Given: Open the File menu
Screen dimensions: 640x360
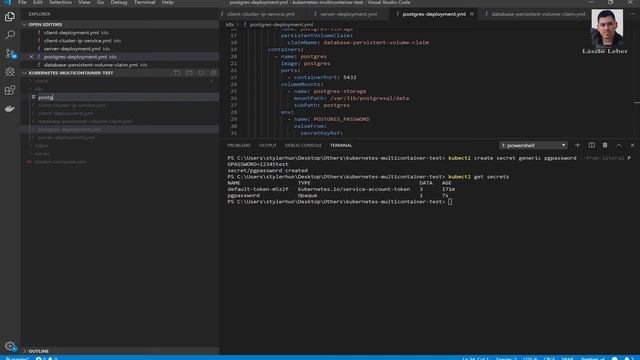Looking at the screenshot, I should pos(22,2).
